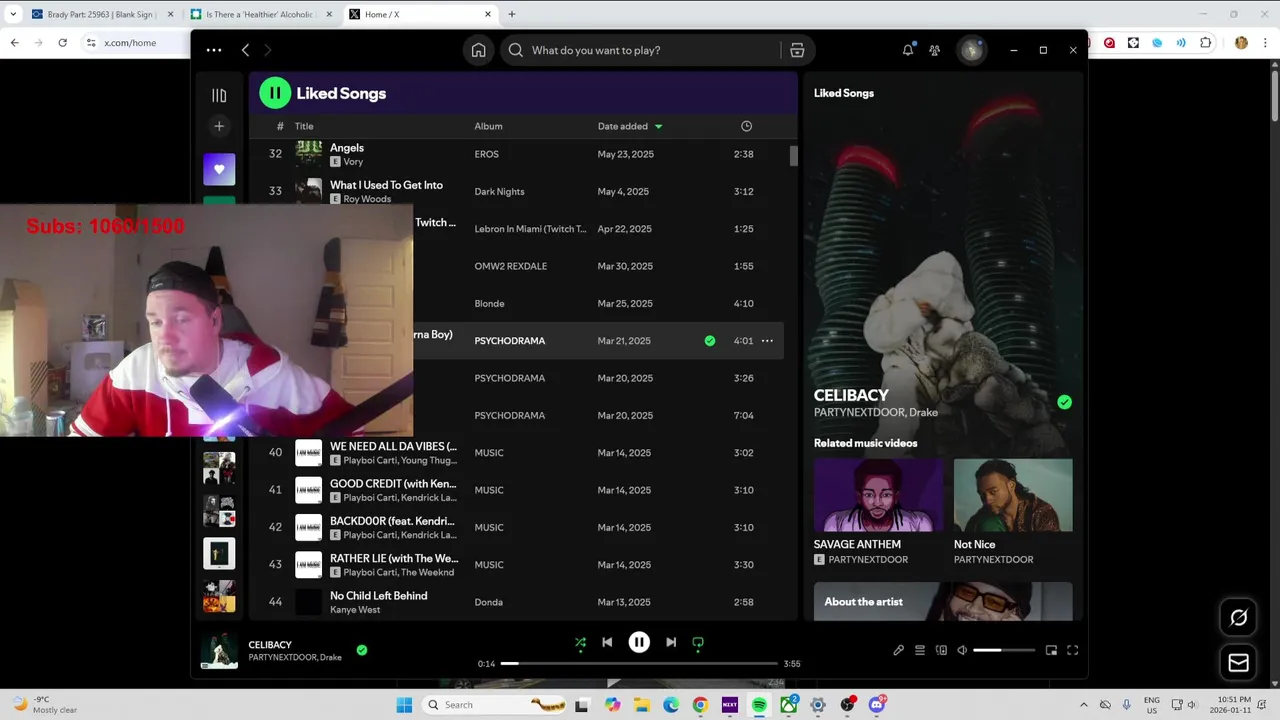Screen dimensions: 1280x720
Task: Open Dark Nights album link
Action: click(x=499, y=192)
